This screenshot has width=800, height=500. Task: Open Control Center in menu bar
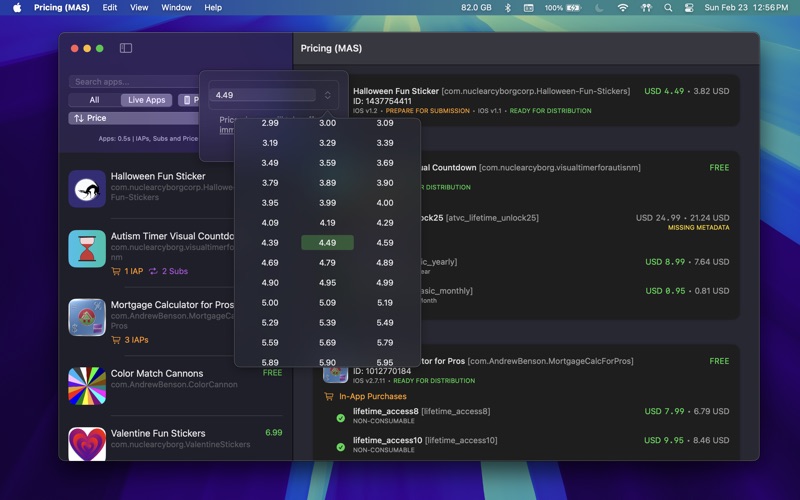click(689, 8)
